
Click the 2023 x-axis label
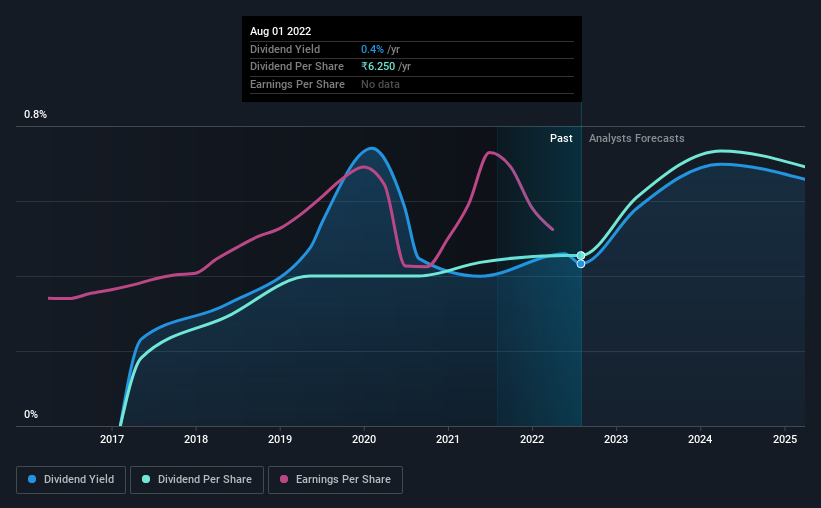coord(616,439)
